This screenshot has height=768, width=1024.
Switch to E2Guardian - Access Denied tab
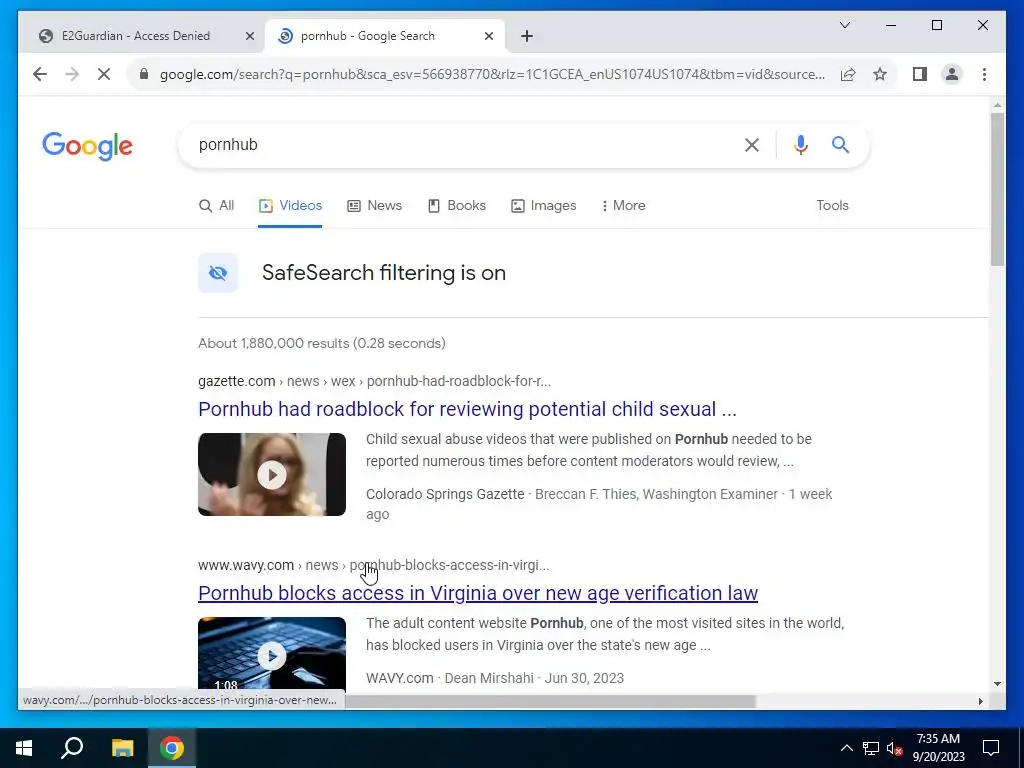click(x=136, y=36)
